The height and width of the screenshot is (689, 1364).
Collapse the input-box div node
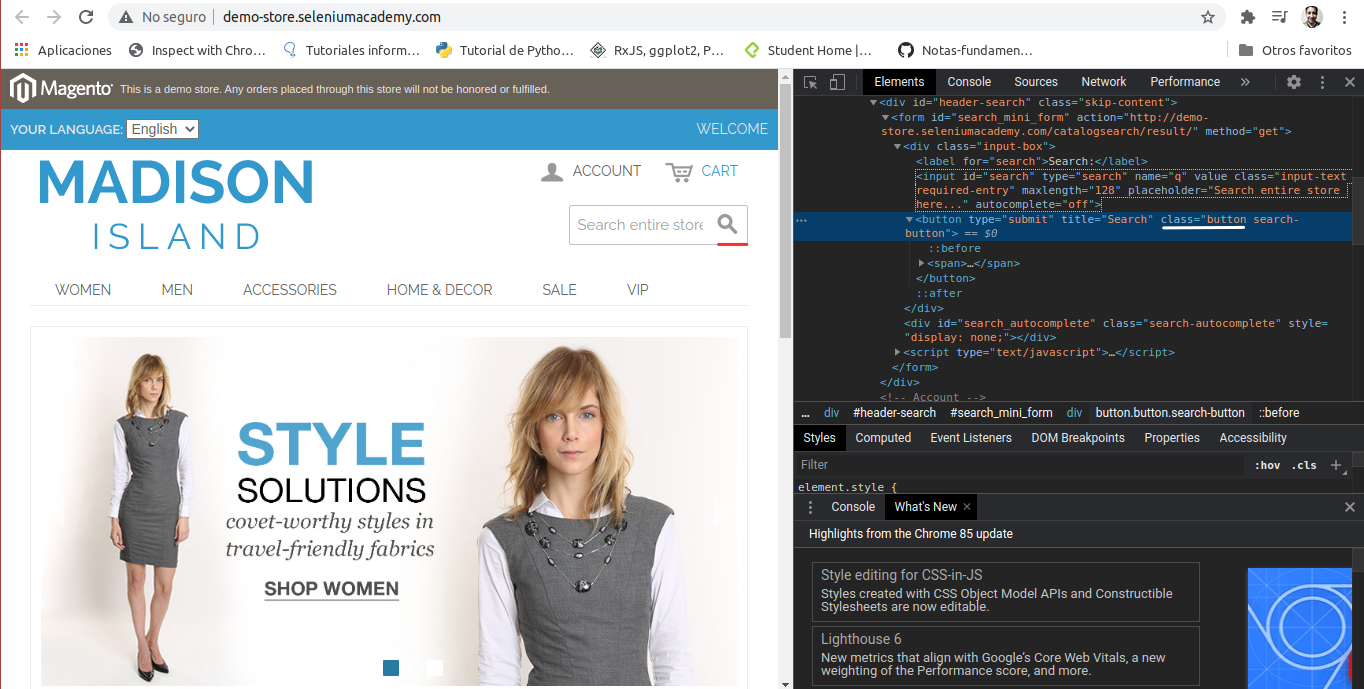pos(897,146)
